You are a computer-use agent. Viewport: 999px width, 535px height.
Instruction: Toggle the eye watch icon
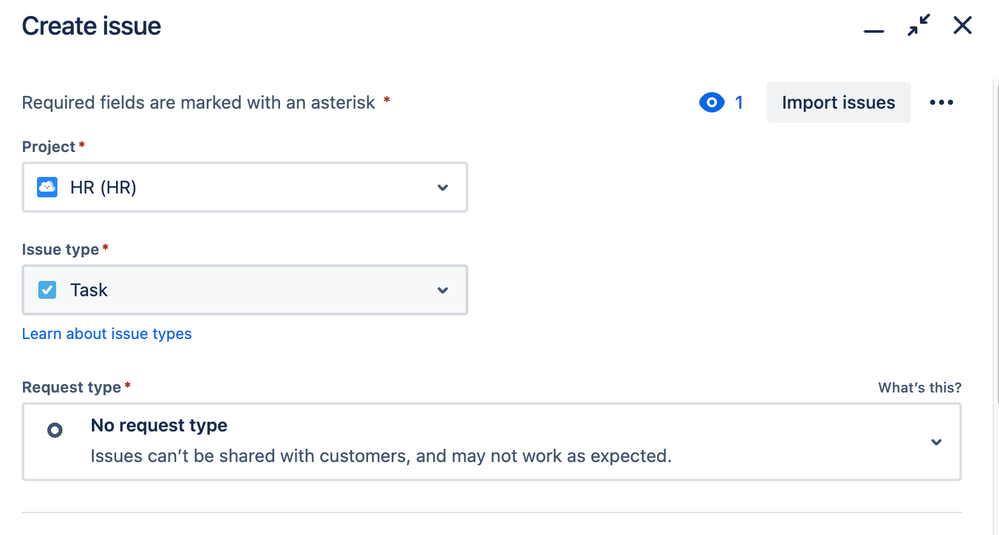click(711, 103)
